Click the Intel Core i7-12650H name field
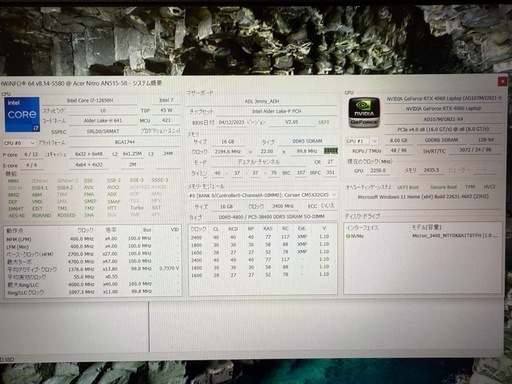This screenshot has height=384, width=512. coord(90,100)
